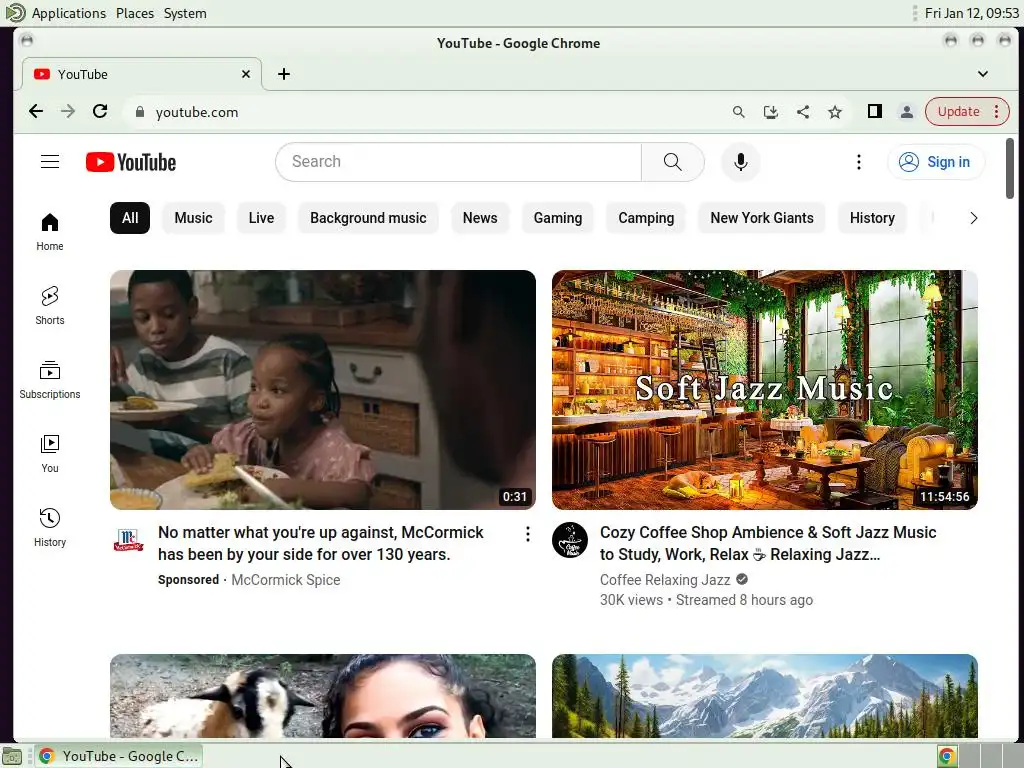Select the Live category chip
The image size is (1024, 768).
(261, 218)
